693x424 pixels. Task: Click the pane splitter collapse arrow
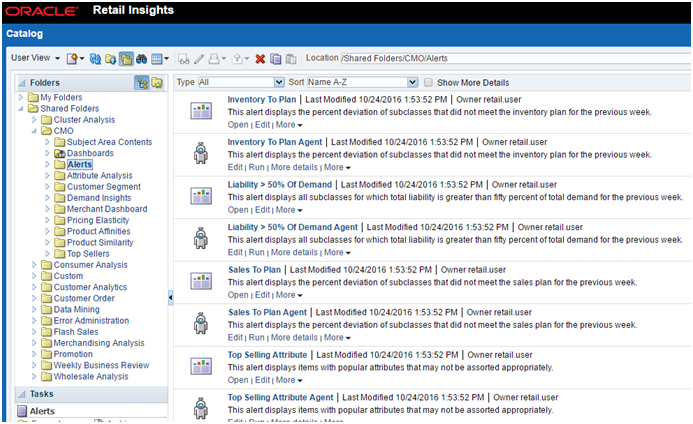[171, 298]
